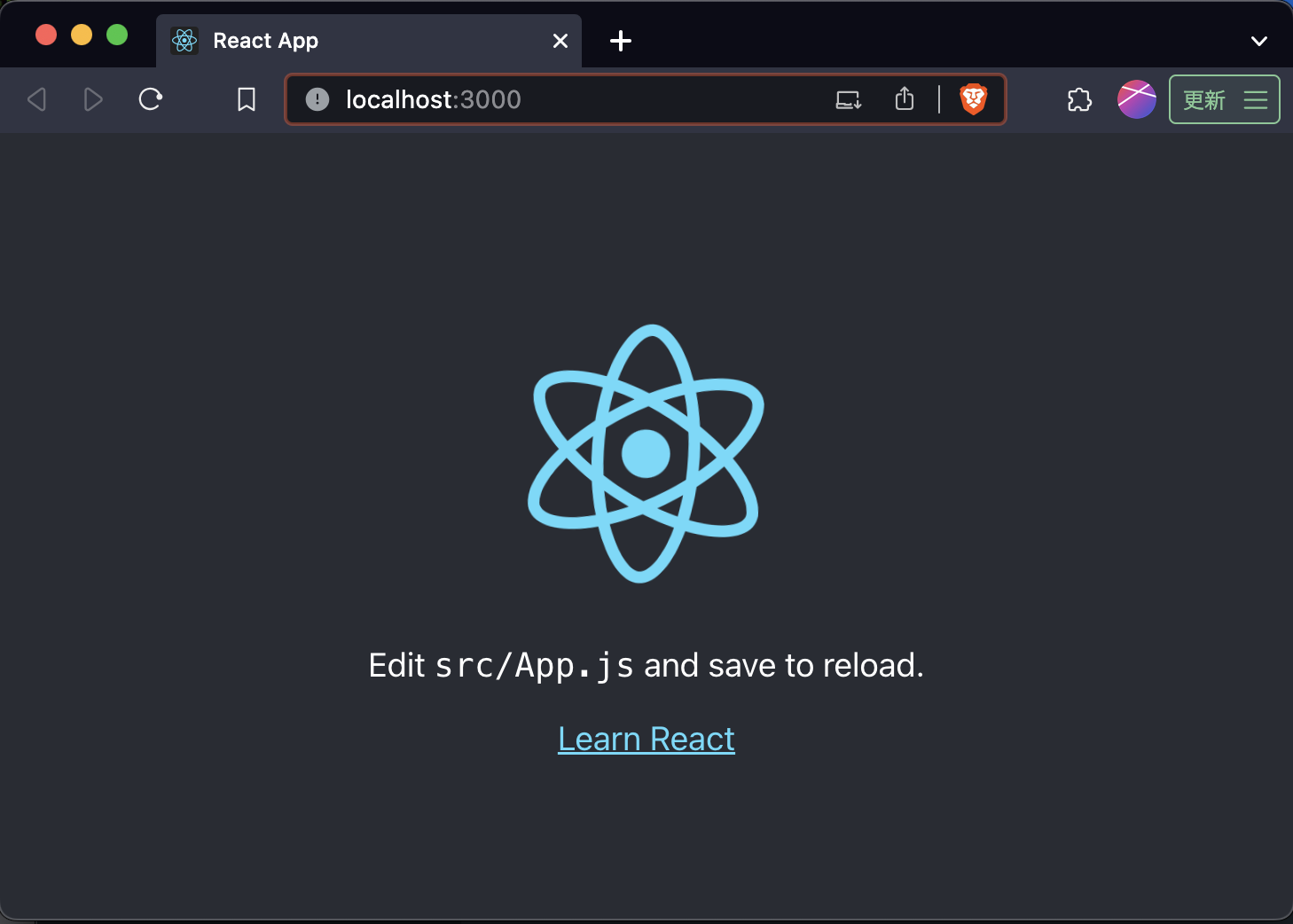1293x924 pixels.
Task: Go forward using the forward arrow
Action: pyautogui.click(x=93, y=99)
